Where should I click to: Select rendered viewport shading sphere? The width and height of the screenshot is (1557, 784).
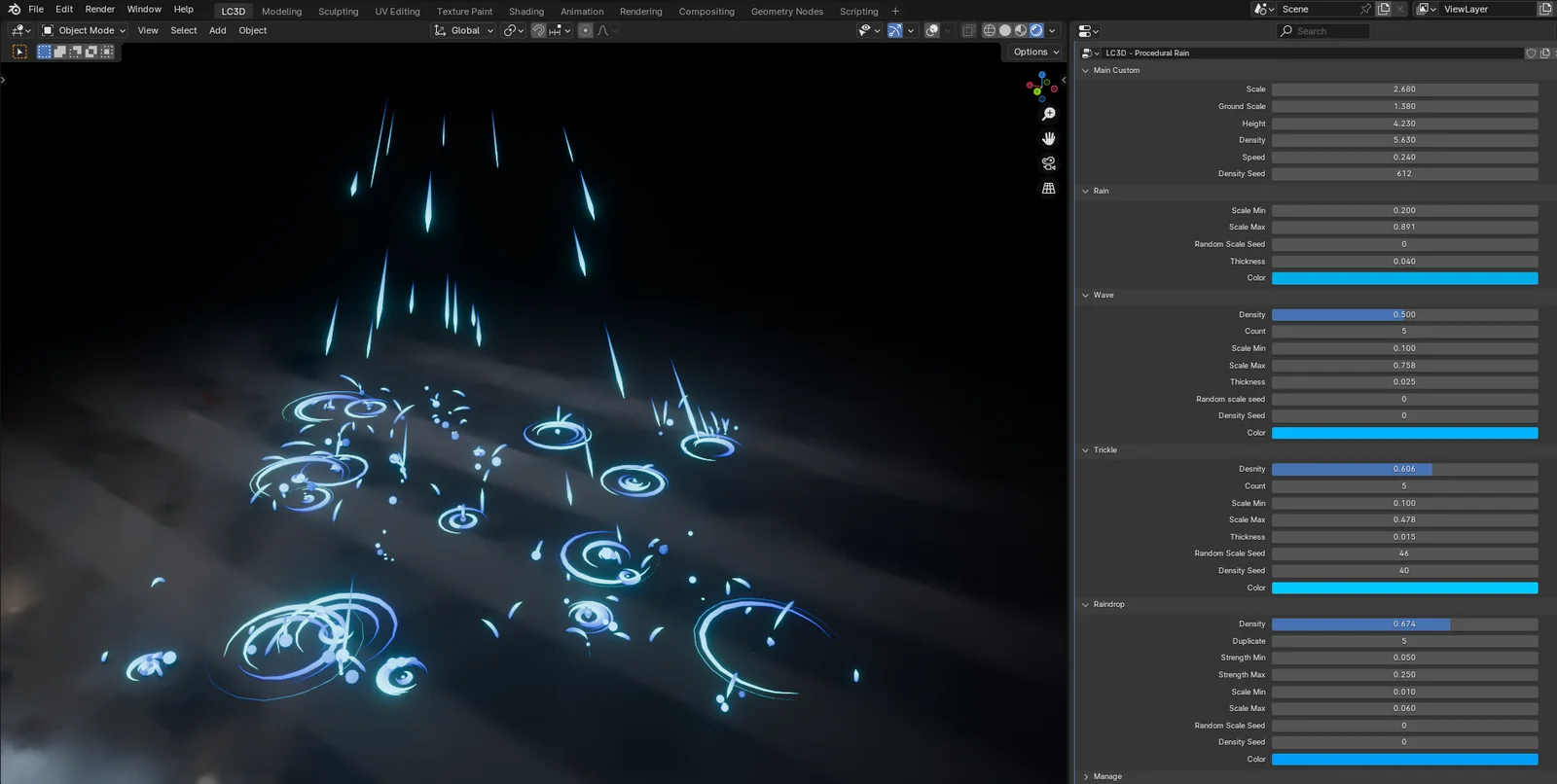coord(1036,30)
